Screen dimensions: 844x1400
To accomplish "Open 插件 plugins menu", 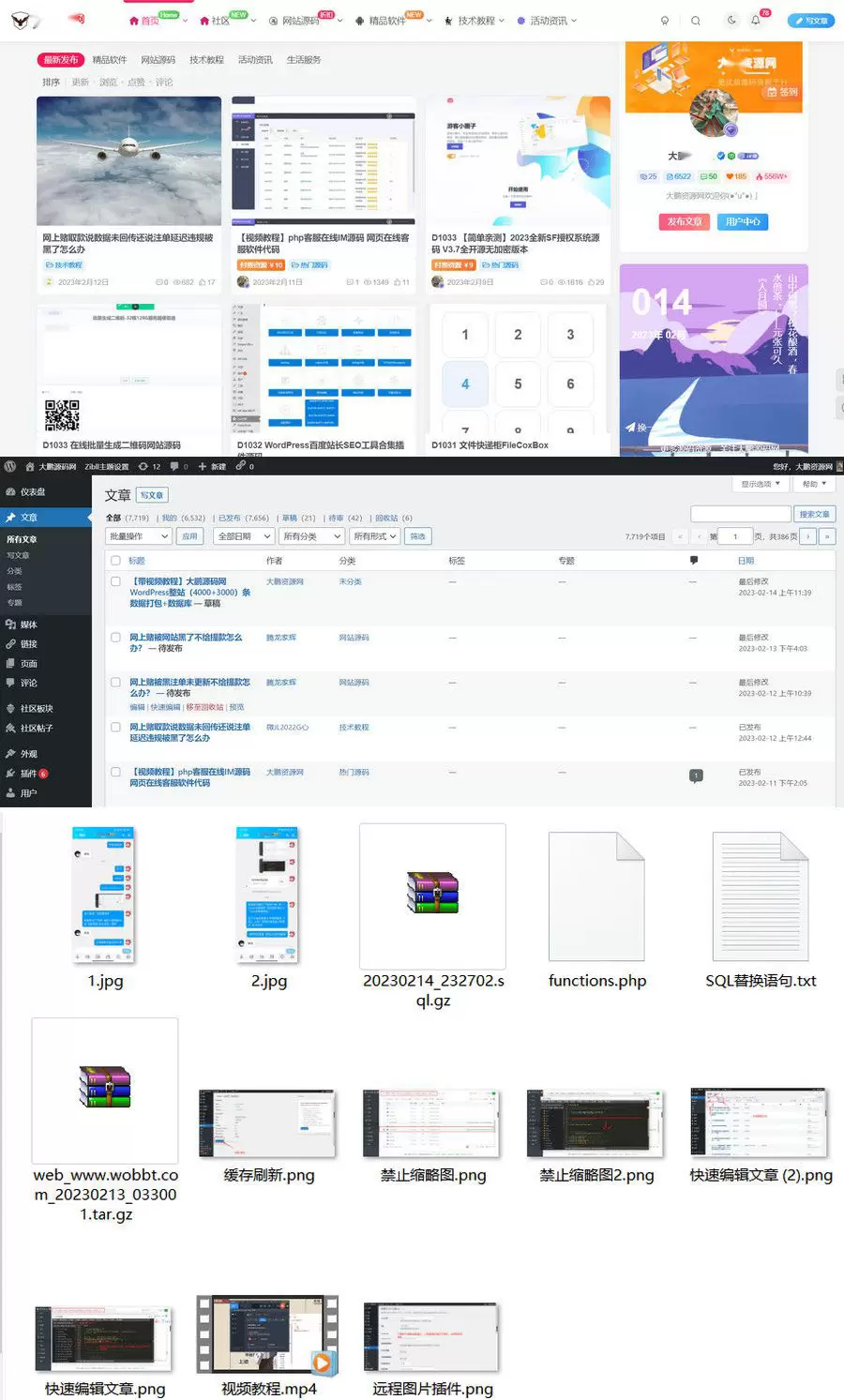I will 46,774.
